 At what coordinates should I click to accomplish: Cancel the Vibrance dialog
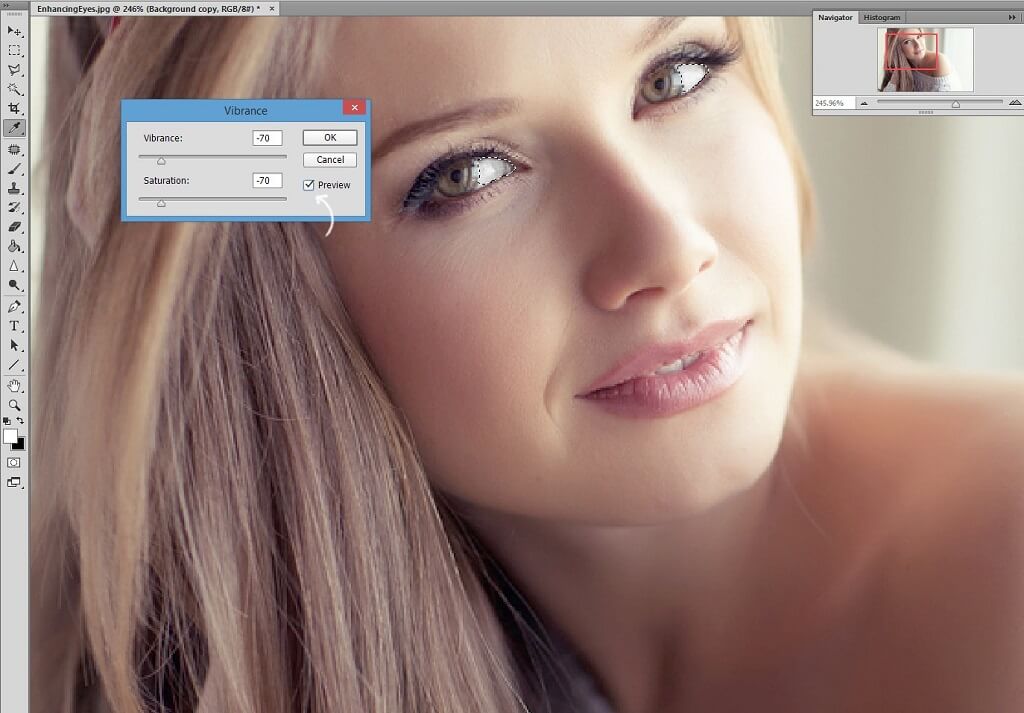click(x=330, y=160)
